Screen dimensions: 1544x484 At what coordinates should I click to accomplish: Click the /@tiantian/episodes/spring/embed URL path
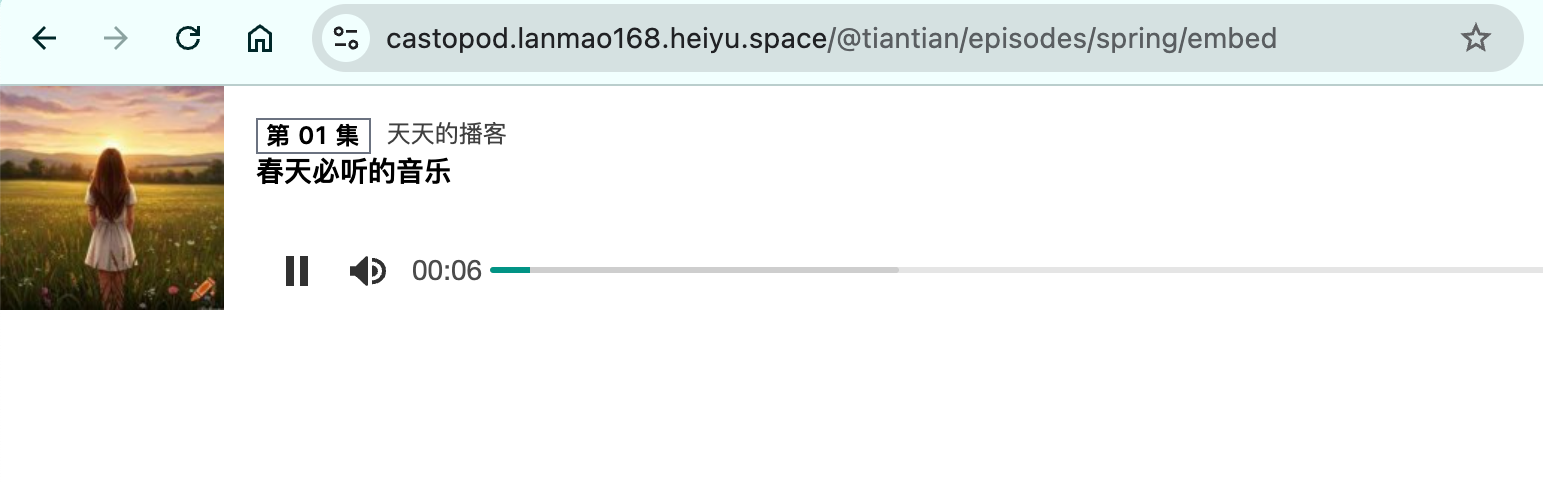(x=1052, y=39)
